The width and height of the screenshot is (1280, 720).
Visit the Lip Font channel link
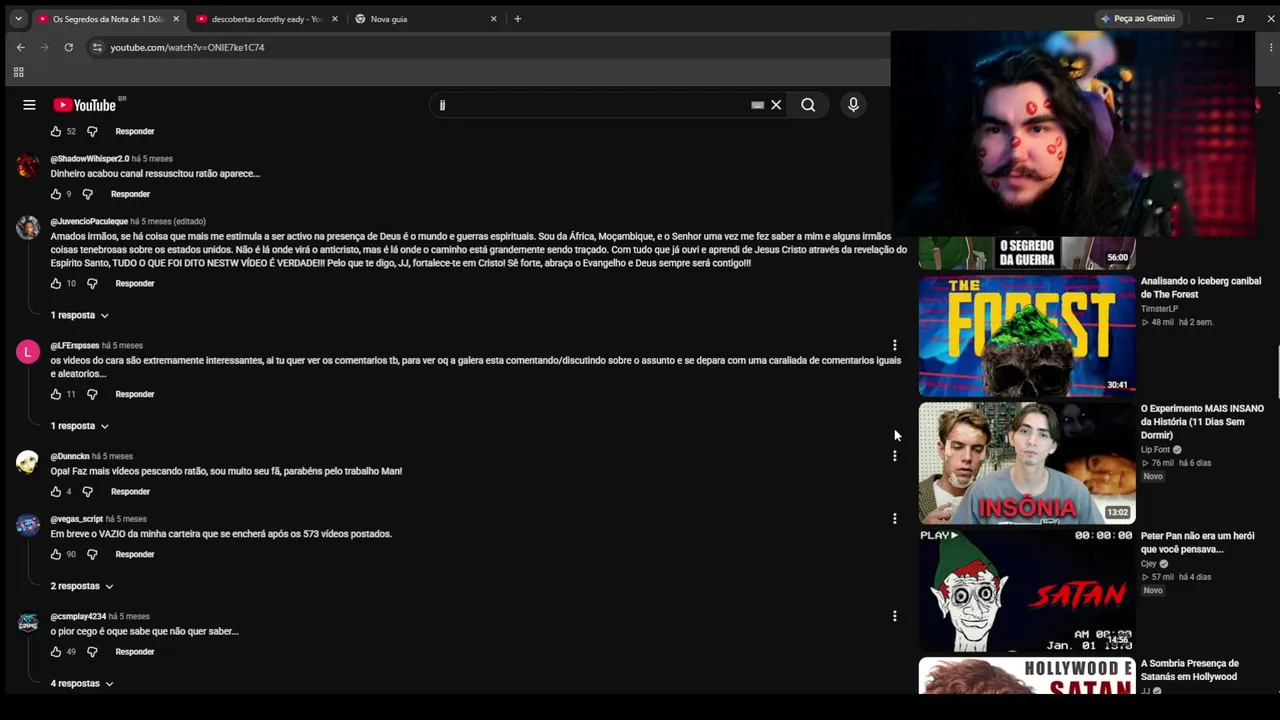pos(1155,450)
